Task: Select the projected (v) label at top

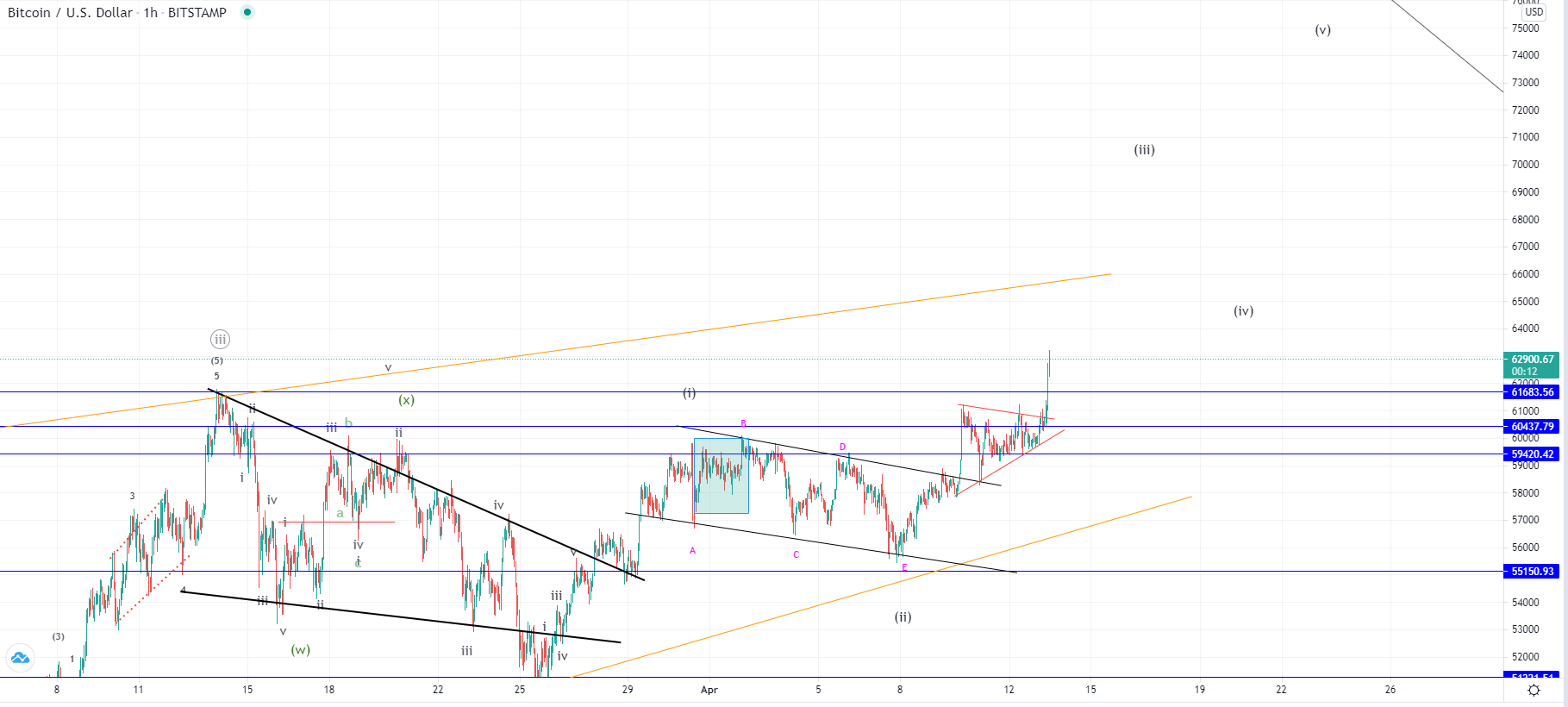Action: pyautogui.click(x=1322, y=30)
